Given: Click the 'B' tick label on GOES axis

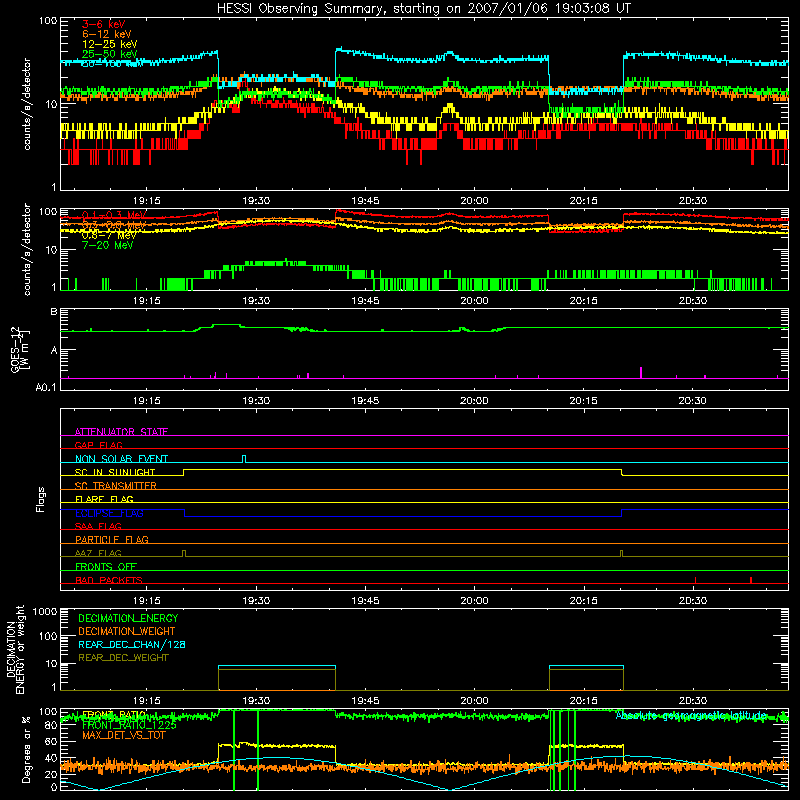Looking at the screenshot, I should click(x=54, y=311).
